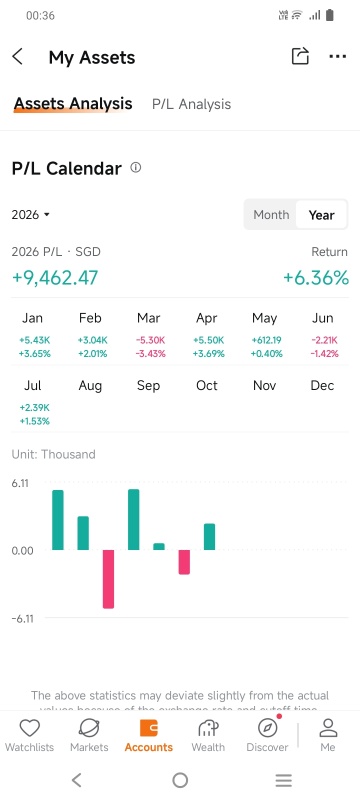Switch calendar view to Month

tap(271, 215)
